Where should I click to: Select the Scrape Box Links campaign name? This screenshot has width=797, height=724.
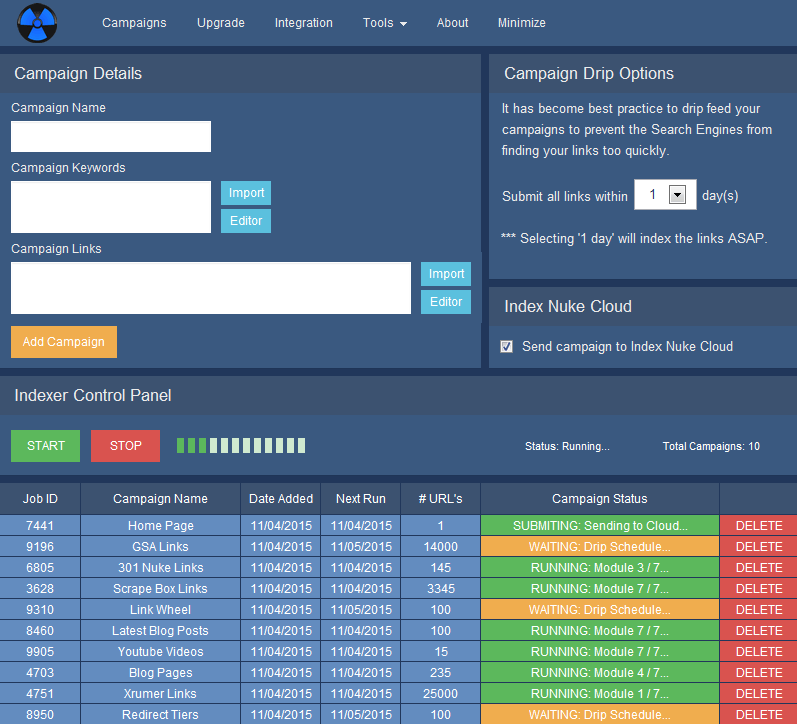point(161,588)
